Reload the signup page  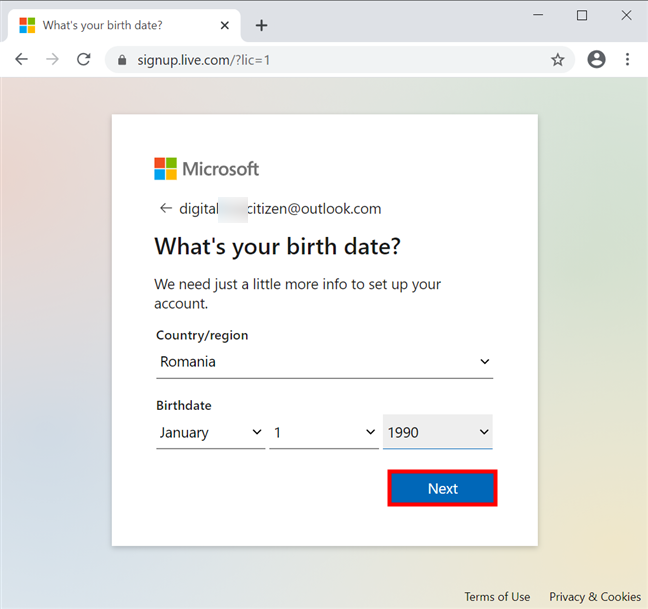(84, 60)
